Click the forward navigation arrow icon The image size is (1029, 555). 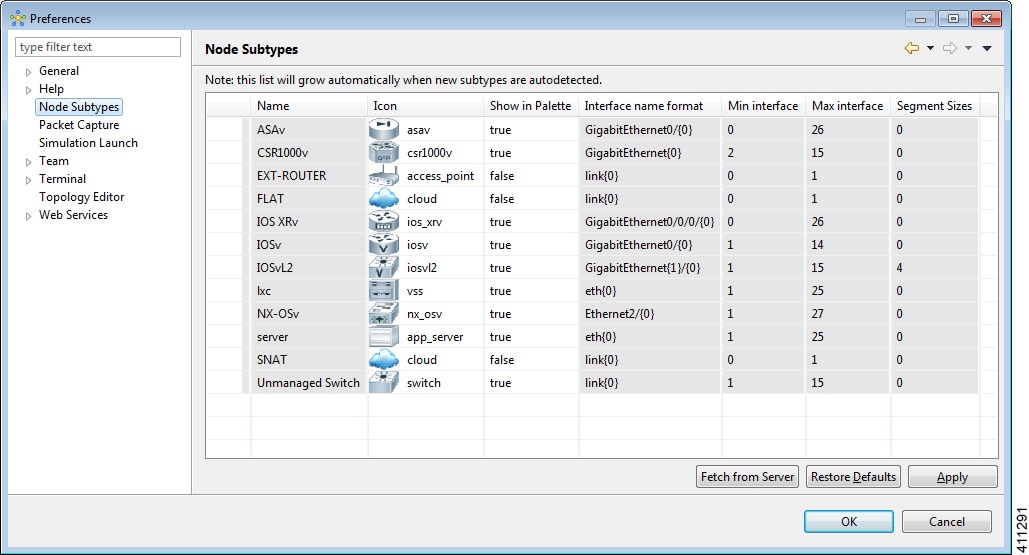(x=950, y=48)
